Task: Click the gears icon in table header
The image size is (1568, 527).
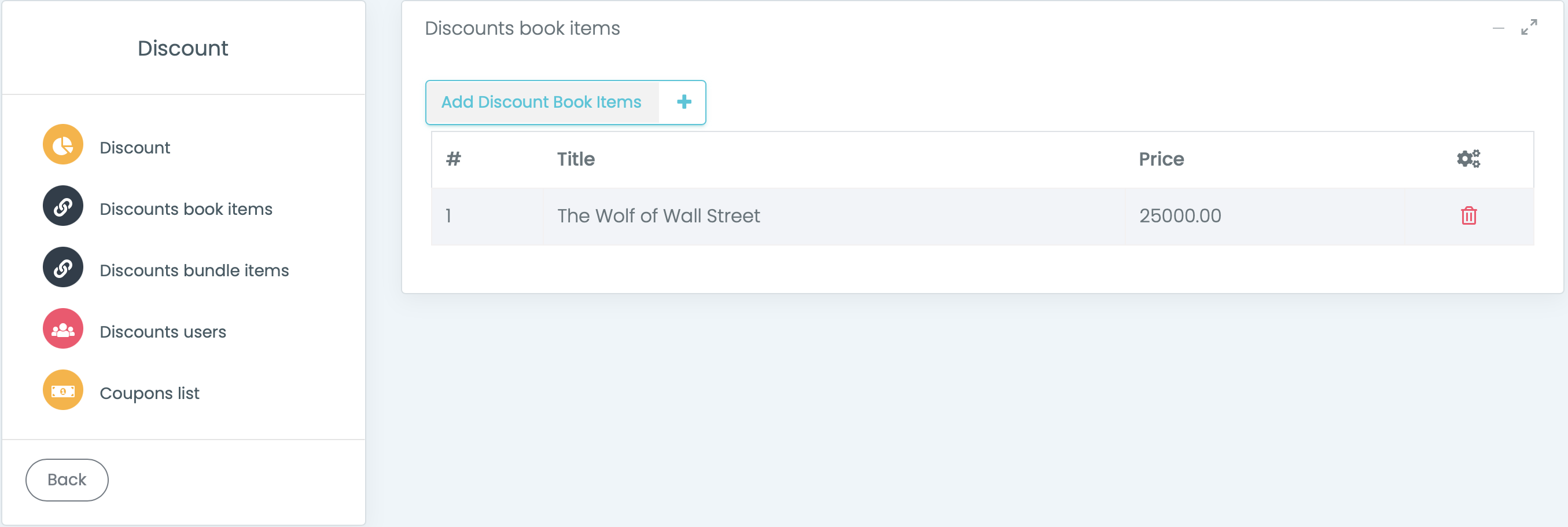Action: pos(1468,159)
